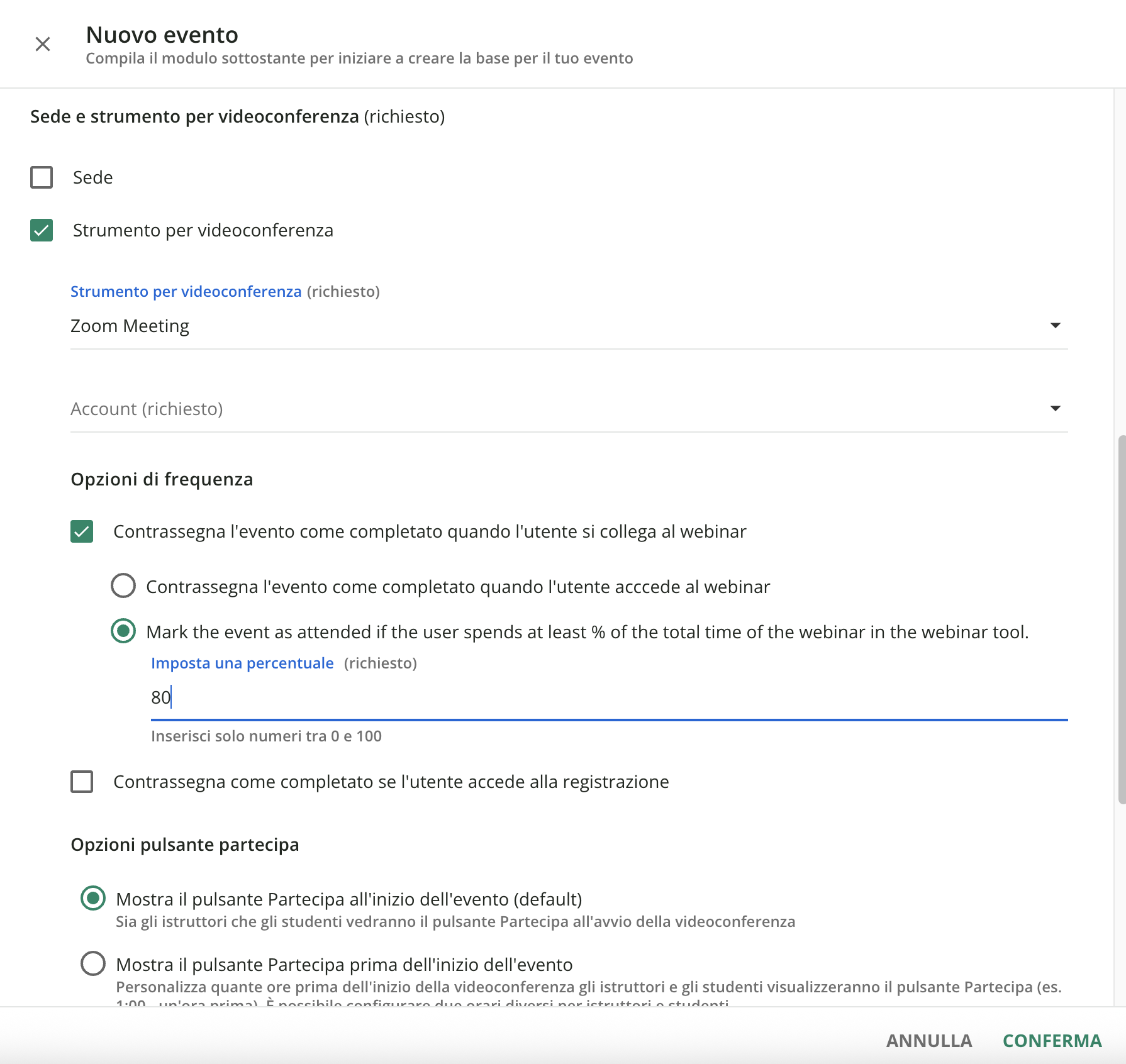Expand the Account dropdown arrow

click(1055, 409)
